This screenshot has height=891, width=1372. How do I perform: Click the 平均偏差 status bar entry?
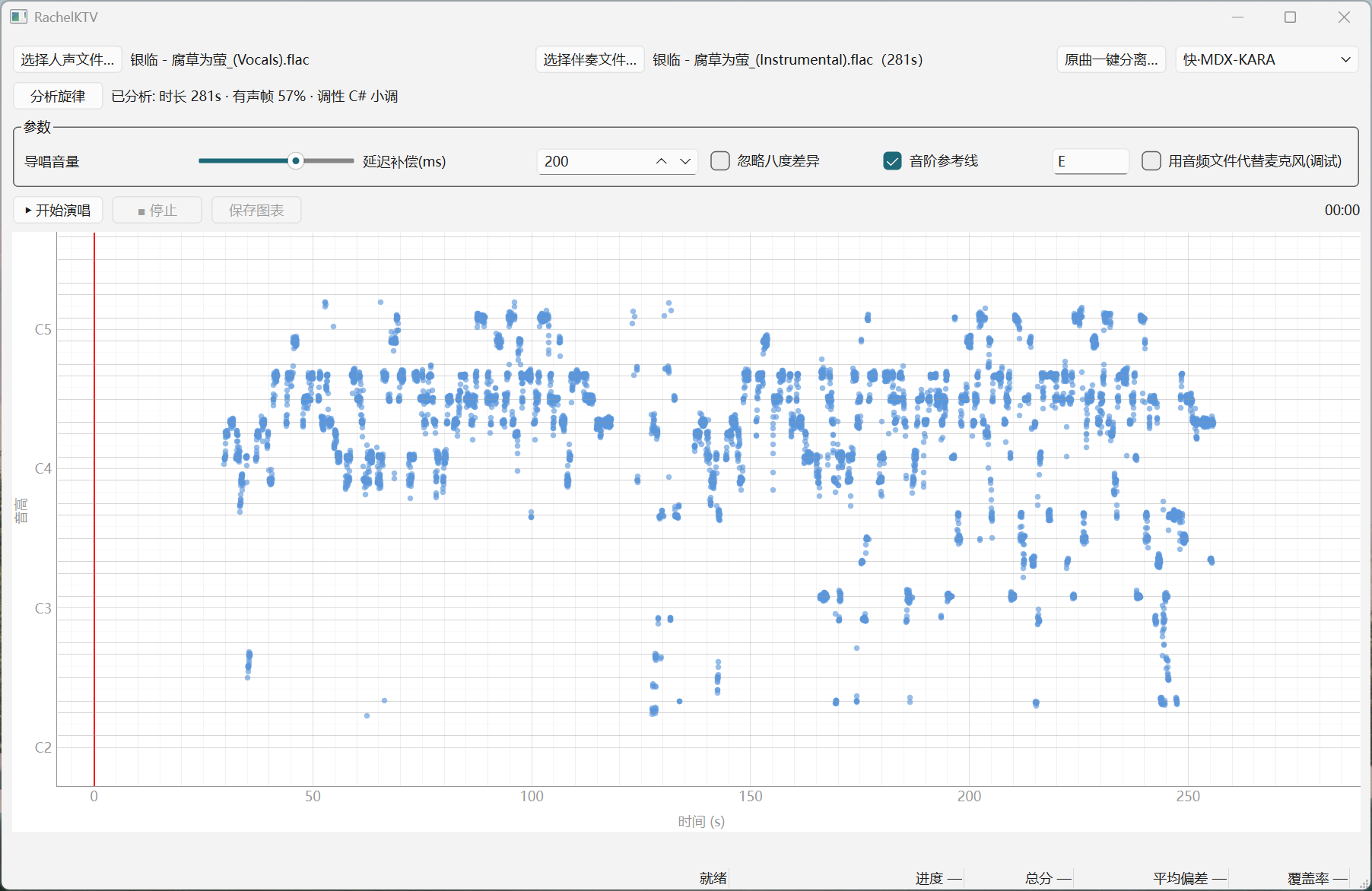pyautogui.click(x=1189, y=878)
